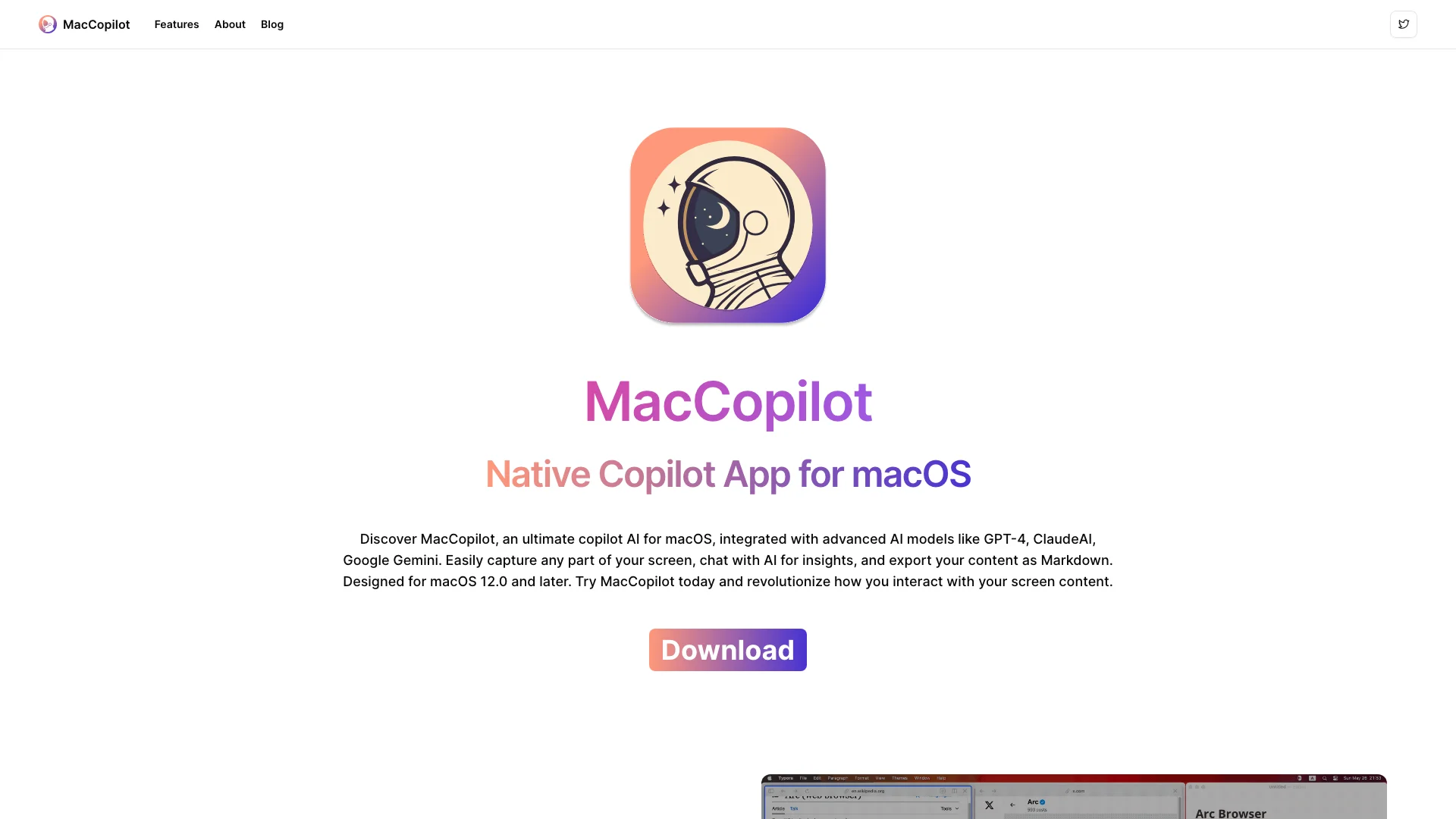Click the About navigation menu item
1456x819 pixels.
click(x=229, y=24)
